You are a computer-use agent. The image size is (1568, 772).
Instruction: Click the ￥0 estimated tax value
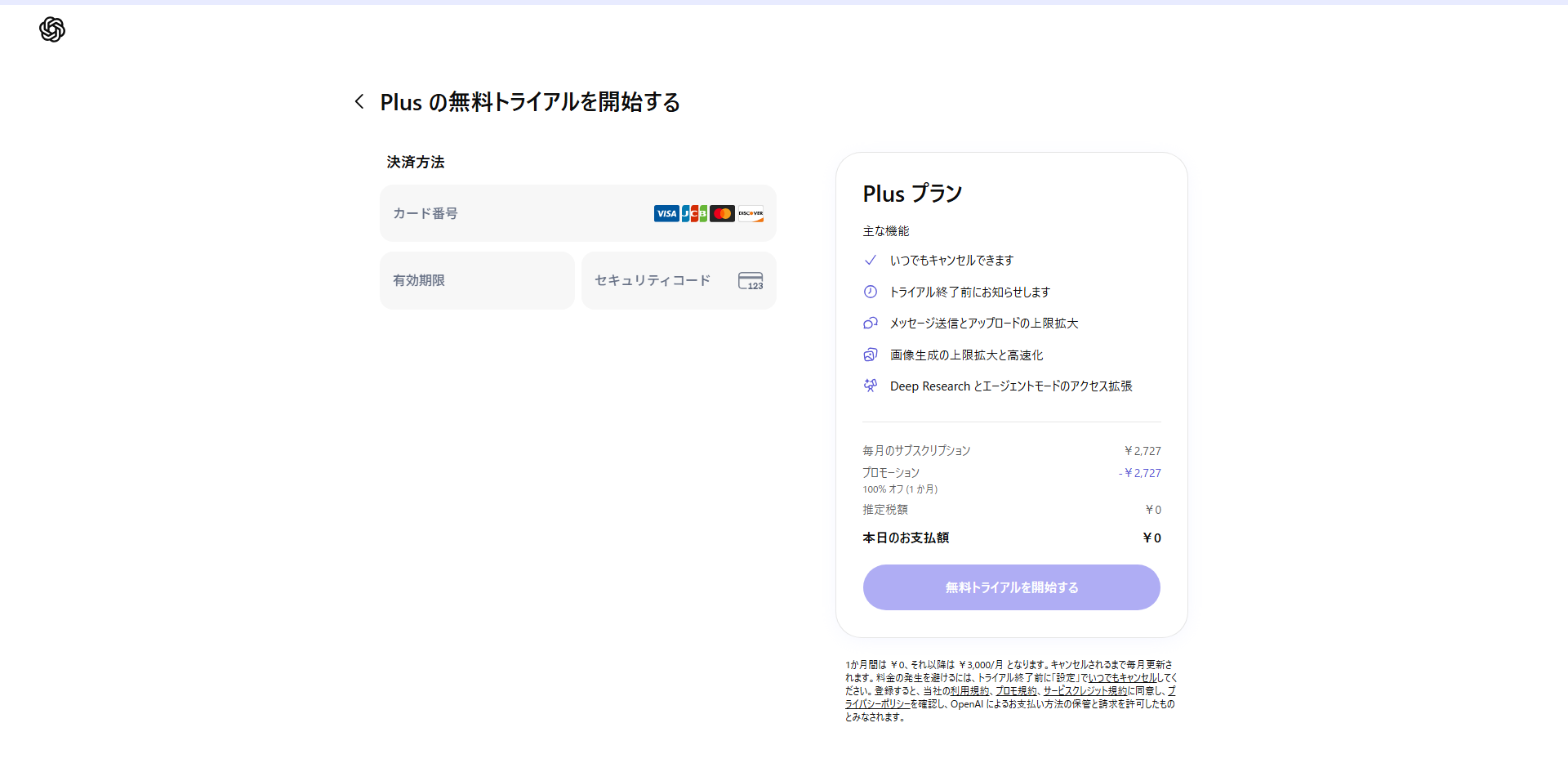pos(1152,509)
